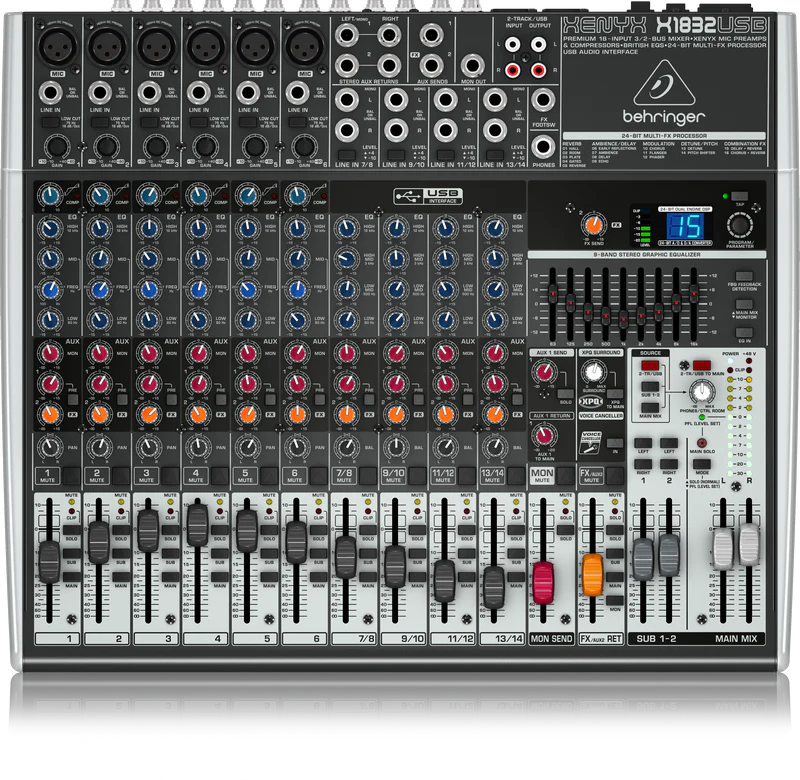Screen dimensions: 800x780
Task: Click the 63 Hz graphic EQ slider
Action: [553, 294]
